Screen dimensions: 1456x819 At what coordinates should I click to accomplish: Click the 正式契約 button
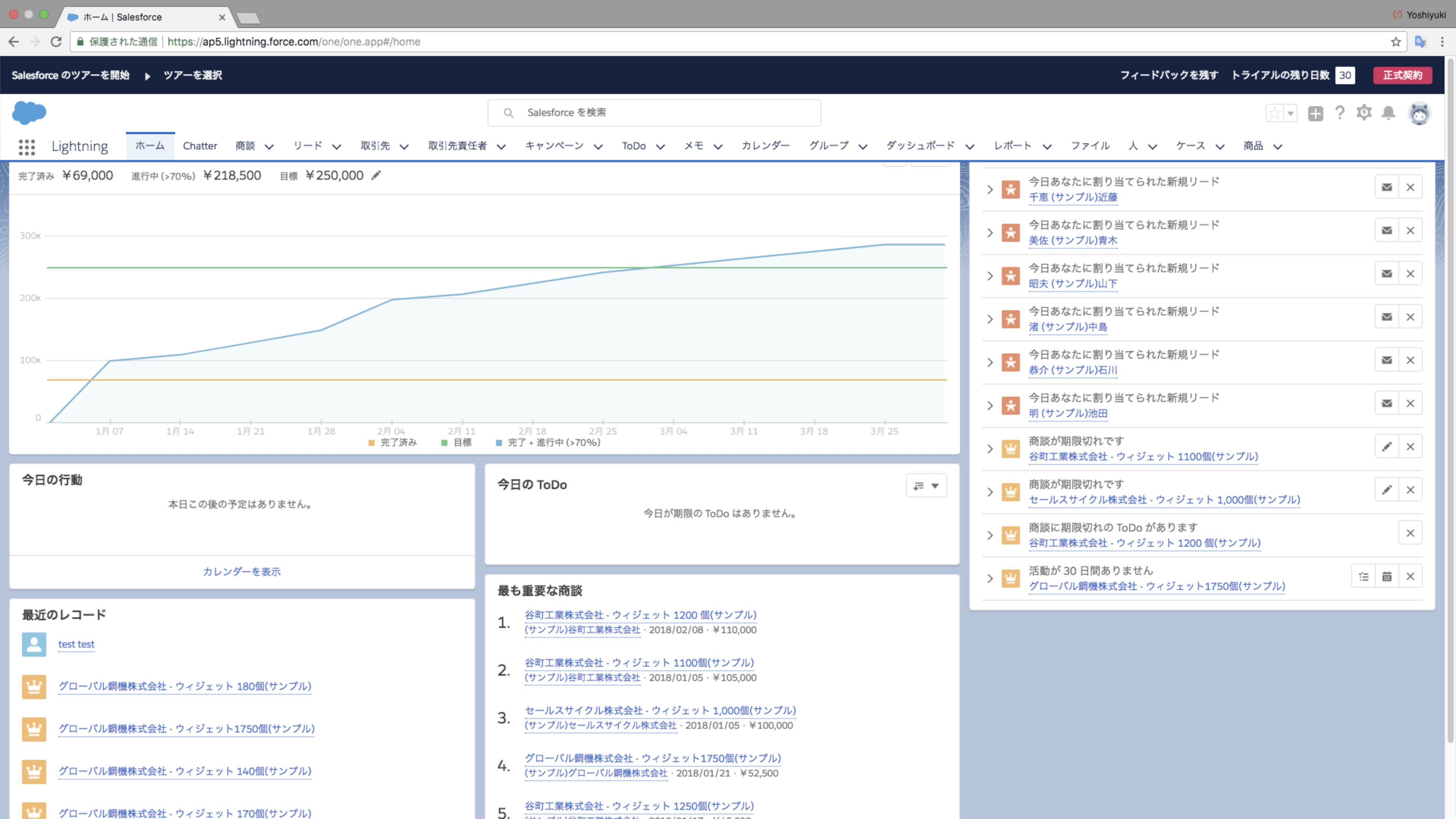[1402, 75]
